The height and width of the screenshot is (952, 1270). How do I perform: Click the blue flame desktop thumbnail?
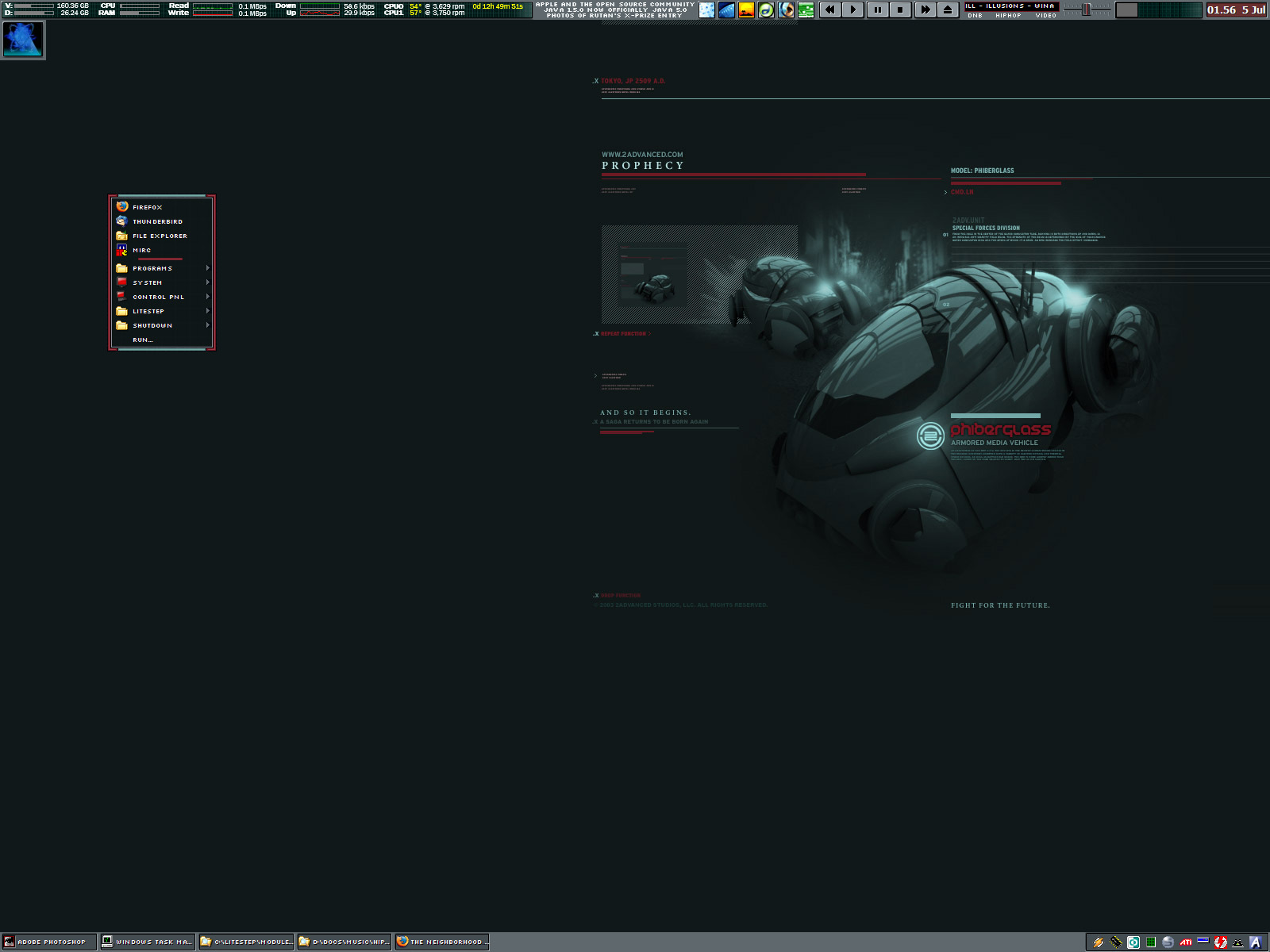click(x=23, y=39)
